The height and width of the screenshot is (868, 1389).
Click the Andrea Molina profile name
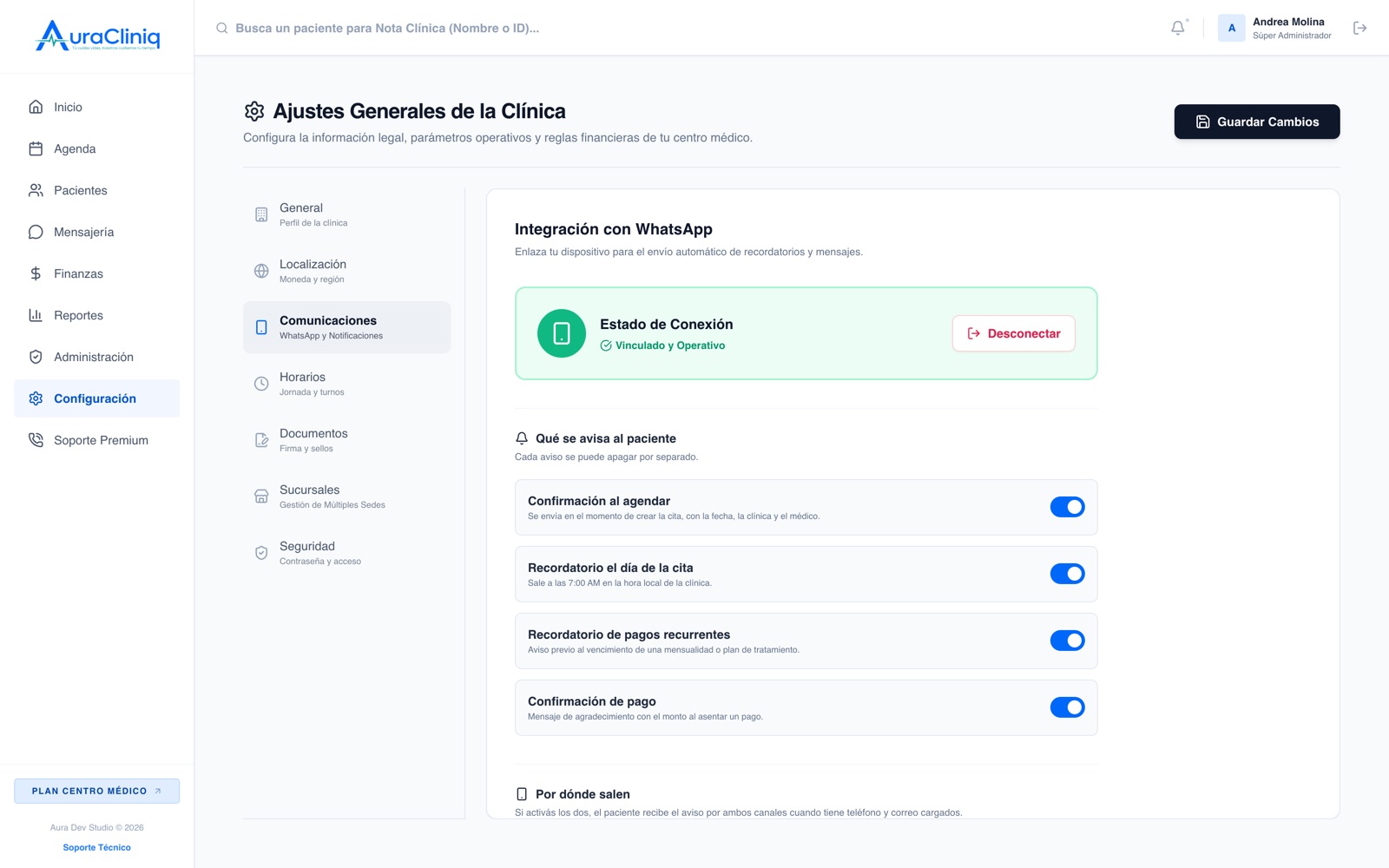point(1288,22)
